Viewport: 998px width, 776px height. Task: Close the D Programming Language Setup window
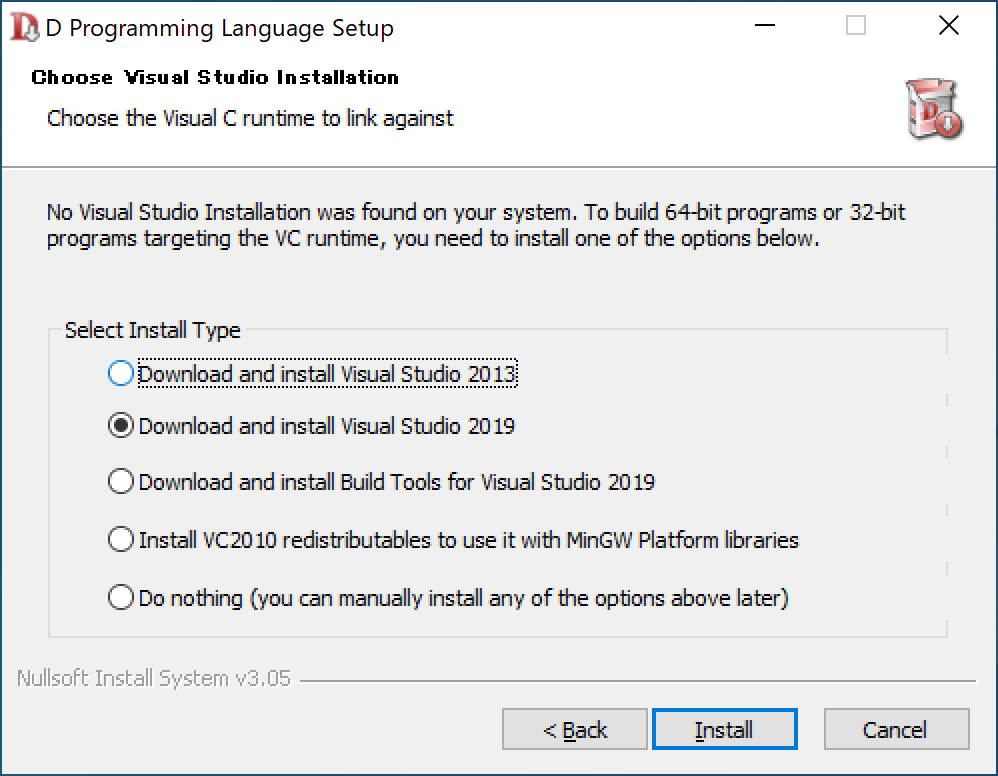(x=949, y=26)
